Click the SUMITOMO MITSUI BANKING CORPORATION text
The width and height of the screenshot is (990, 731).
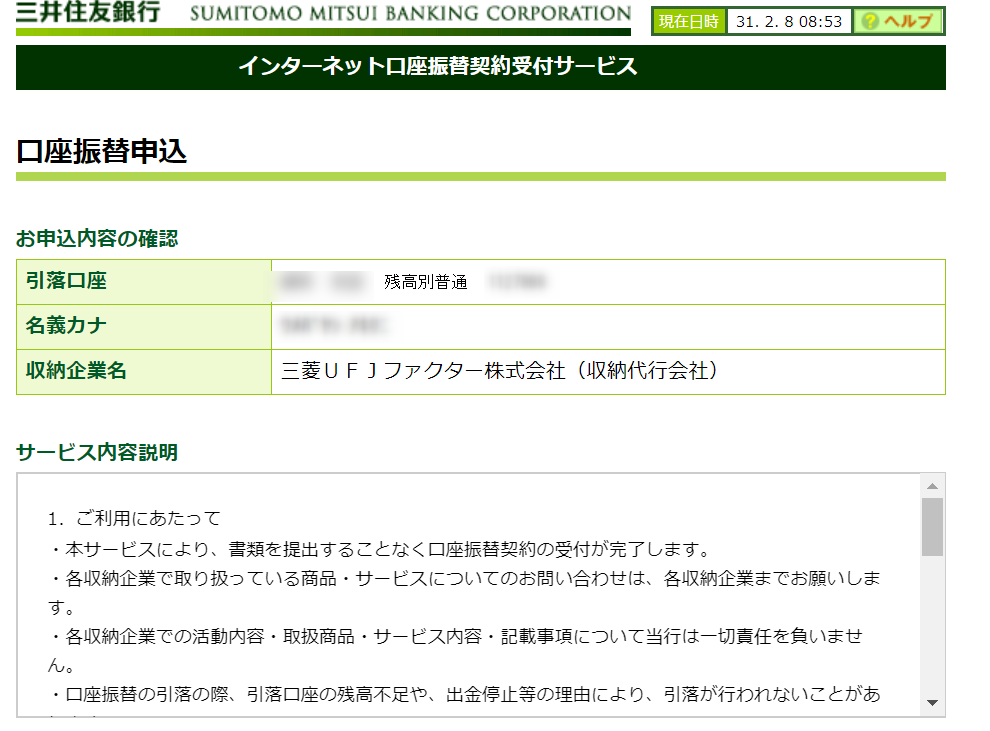coord(410,13)
